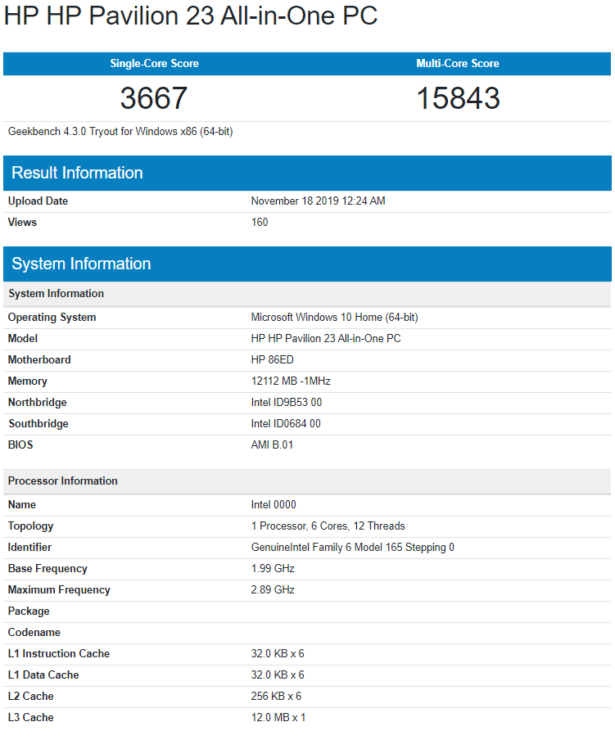Click the Identifier label

tap(30, 547)
